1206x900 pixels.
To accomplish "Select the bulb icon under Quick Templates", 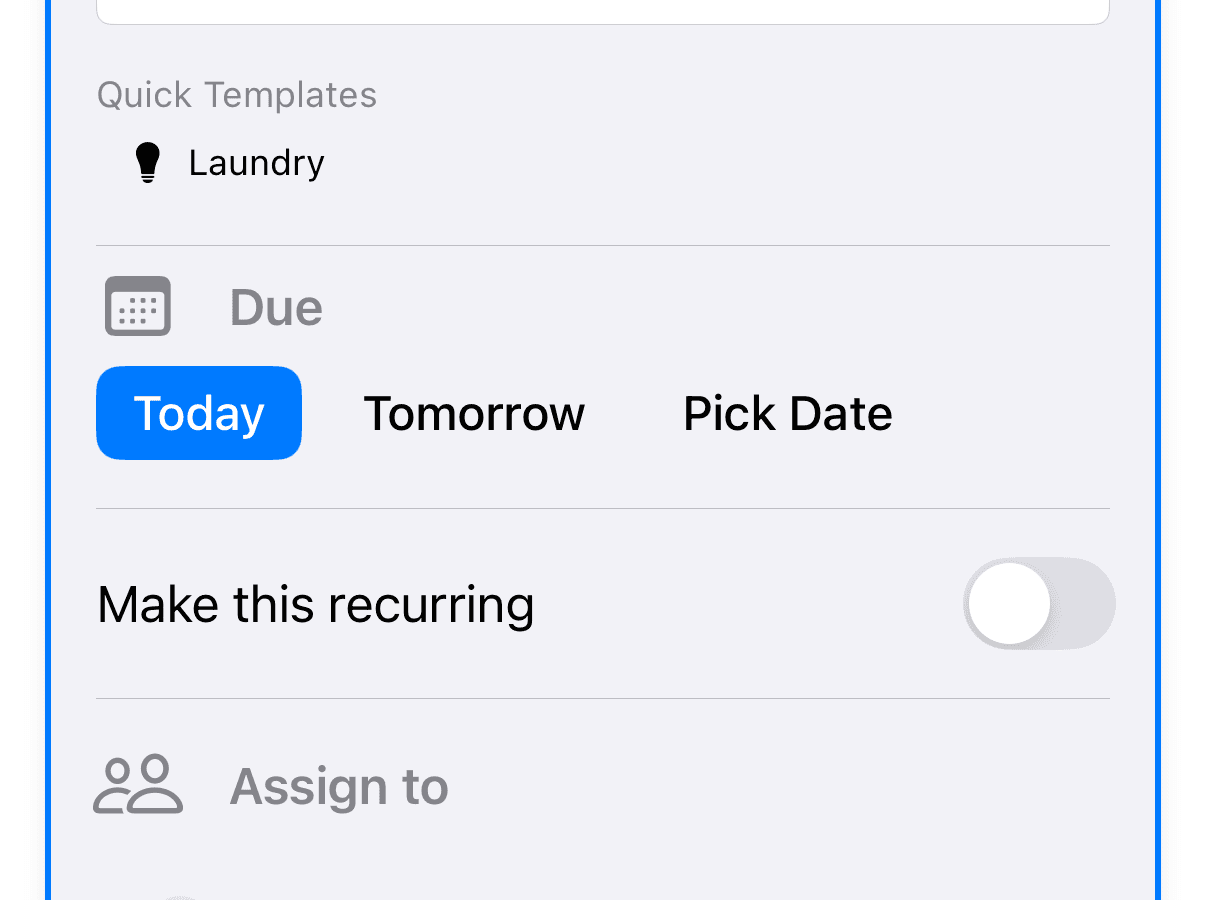I will pyautogui.click(x=147, y=162).
